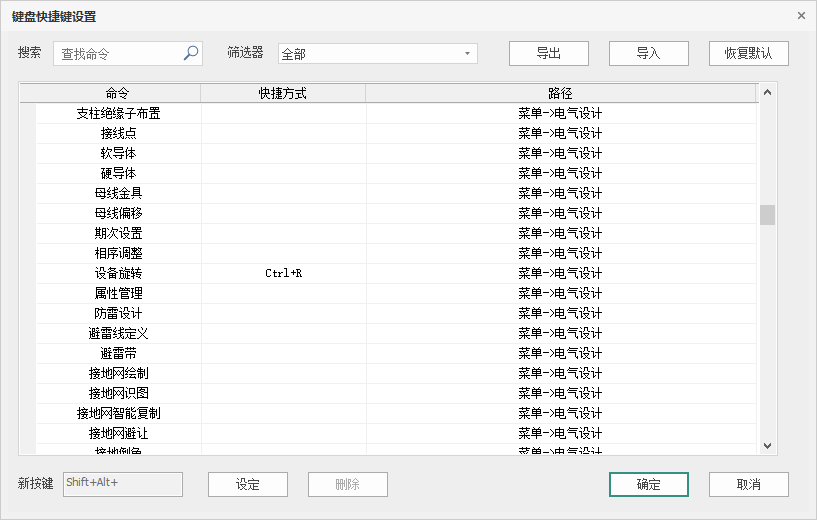Click the 设定 button
Viewport: 817px width, 520px height.
248,485
